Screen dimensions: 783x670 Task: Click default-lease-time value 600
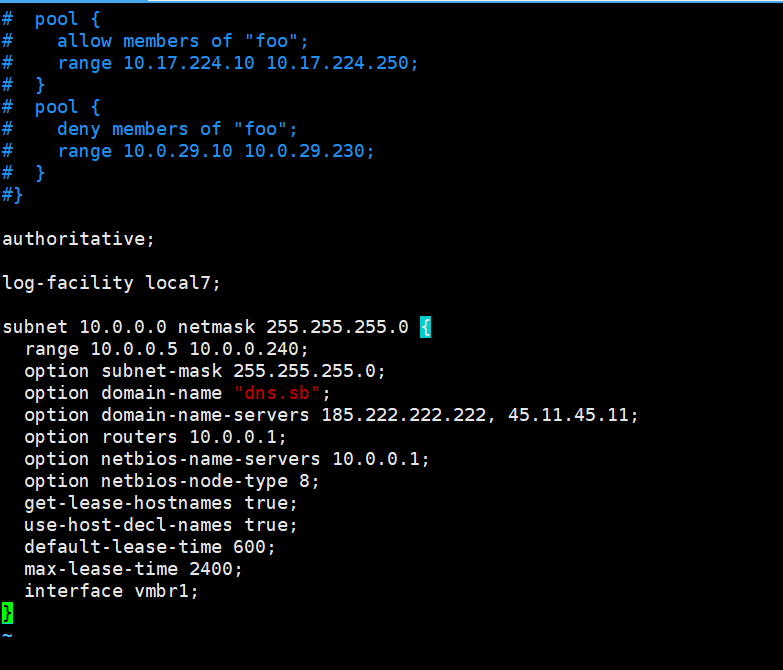pyautogui.click(x=249, y=547)
